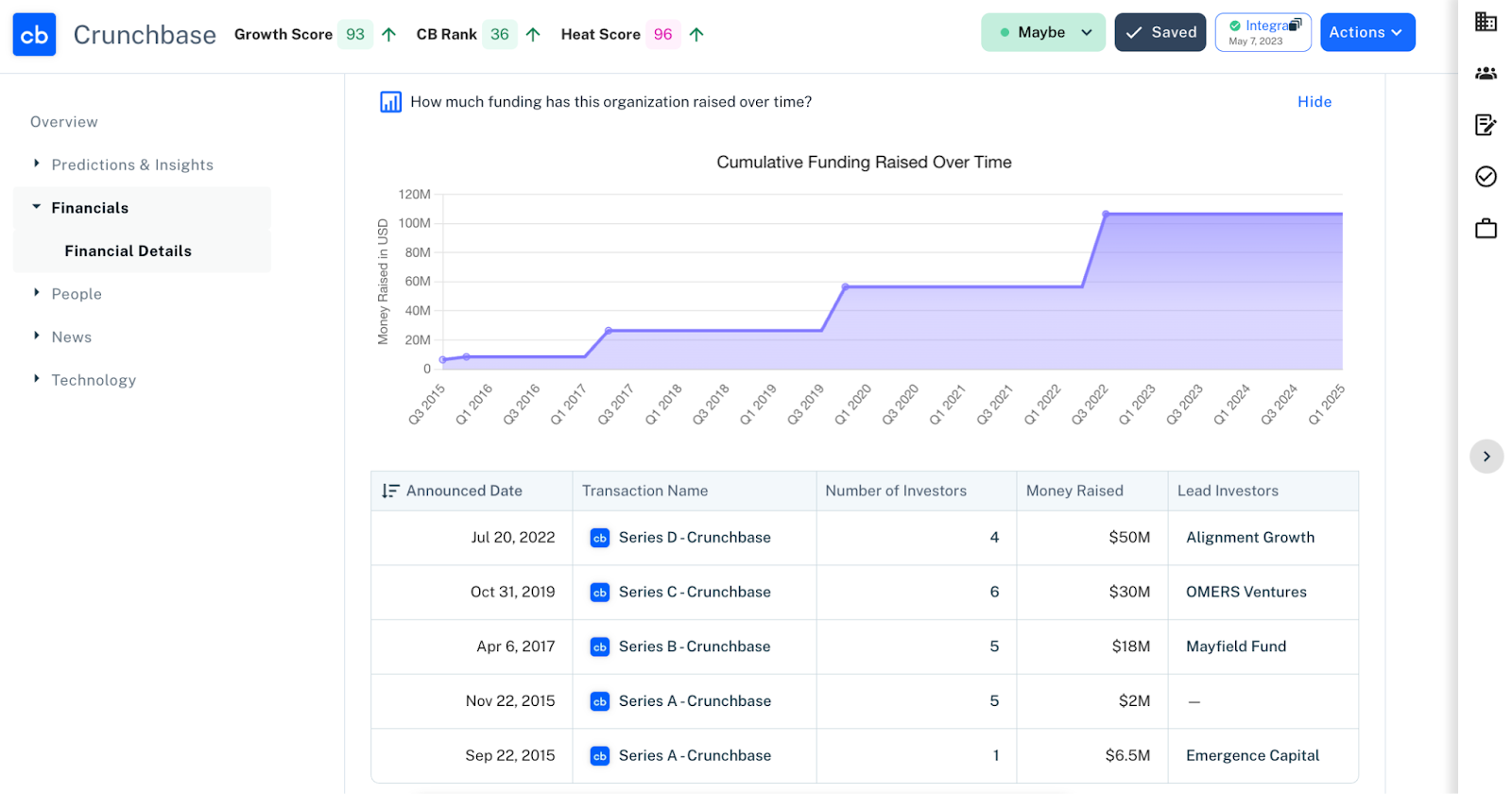Open Emergence Capital lead investor link
This screenshot has width=1512, height=794.
1252,756
